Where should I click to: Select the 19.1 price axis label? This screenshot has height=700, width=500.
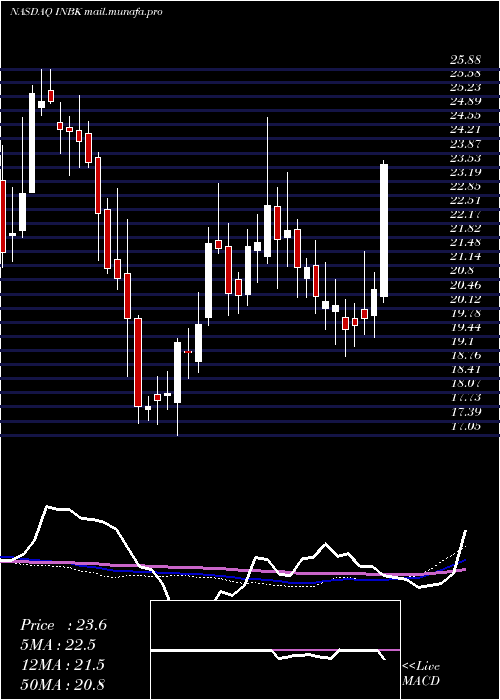[x=462, y=342]
